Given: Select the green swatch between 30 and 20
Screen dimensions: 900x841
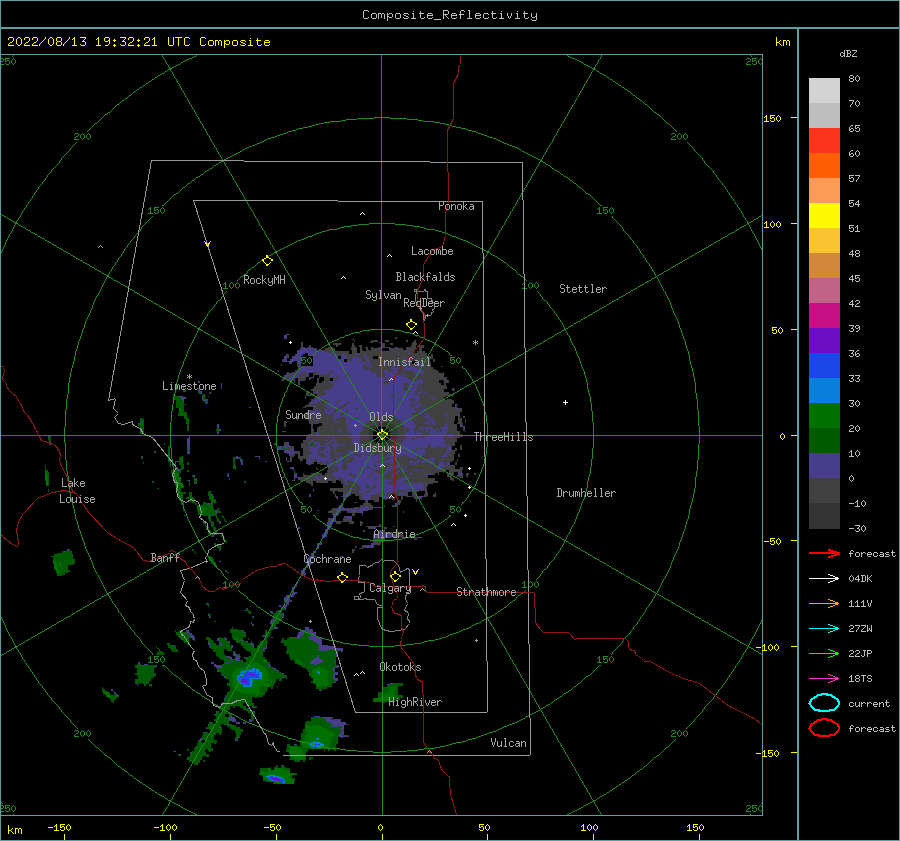Looking at the screenshot, I should click(x=824, y=415).
